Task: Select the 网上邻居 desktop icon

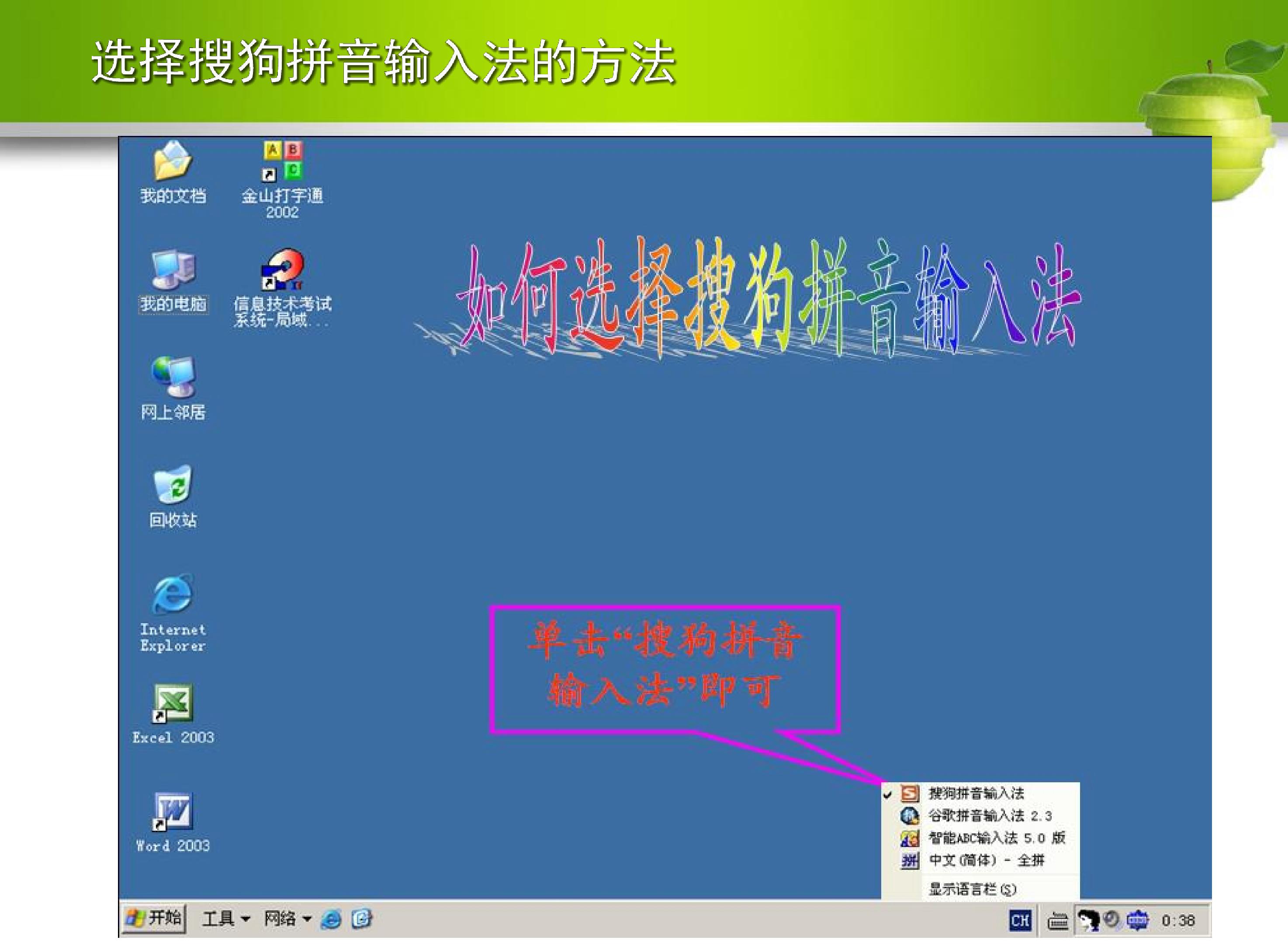Action: tap(173, 389)
